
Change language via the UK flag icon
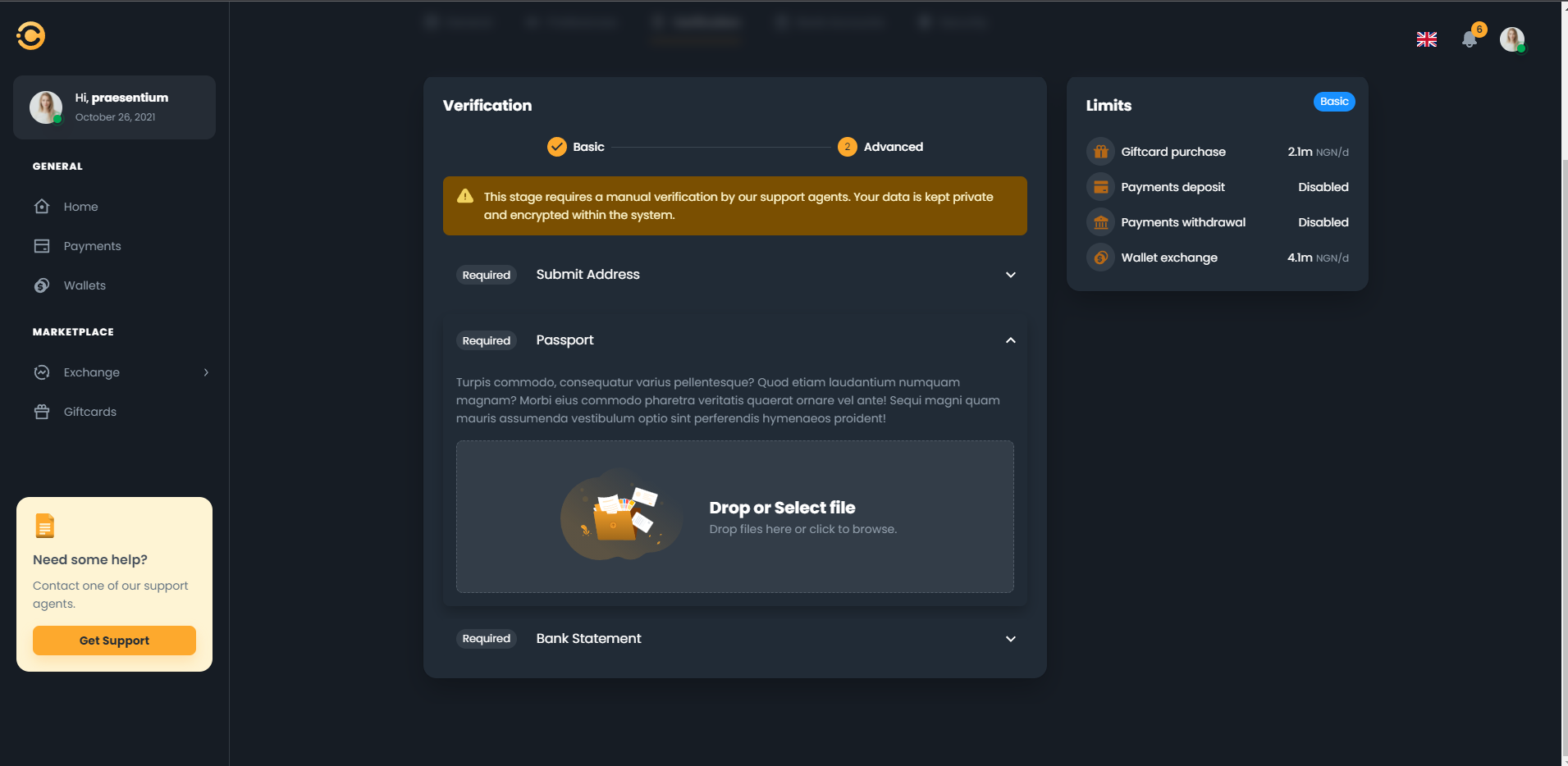pyautogui.click(x=1426, y=39)
